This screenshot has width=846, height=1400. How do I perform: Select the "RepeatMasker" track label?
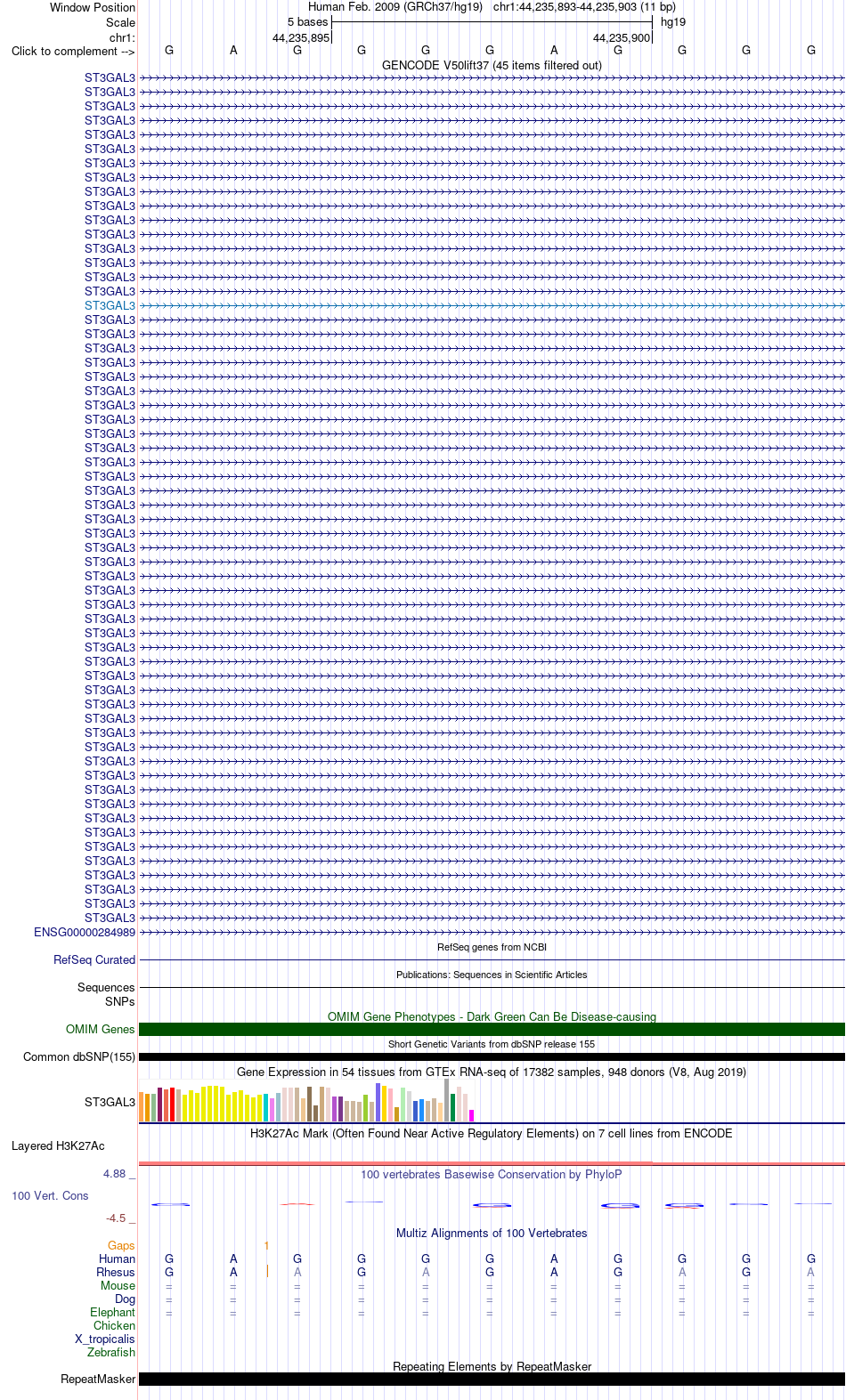coord(98,1379)
